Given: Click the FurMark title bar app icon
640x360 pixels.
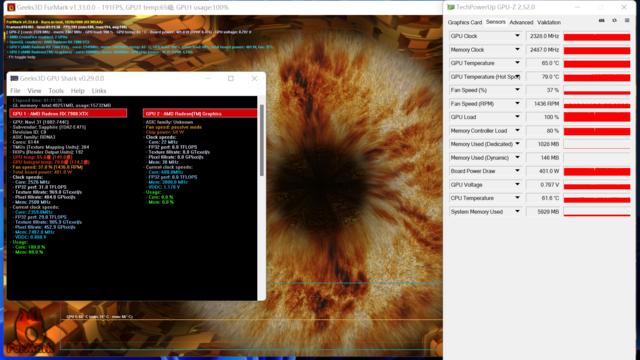Looking at the screenshot, I should pyautogui.click(x=11, y=7).
